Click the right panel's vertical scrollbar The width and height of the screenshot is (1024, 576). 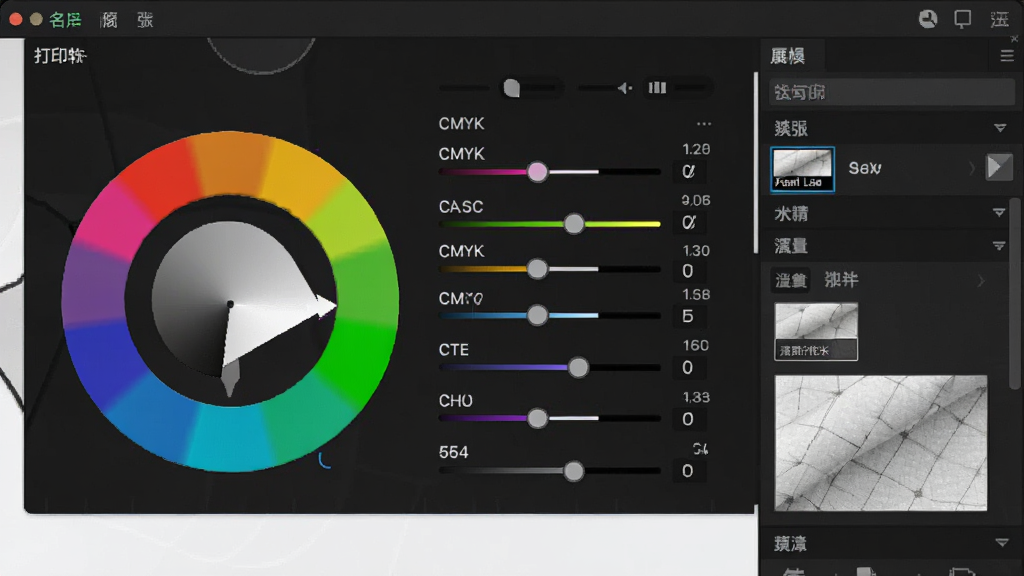[1013, 294]
